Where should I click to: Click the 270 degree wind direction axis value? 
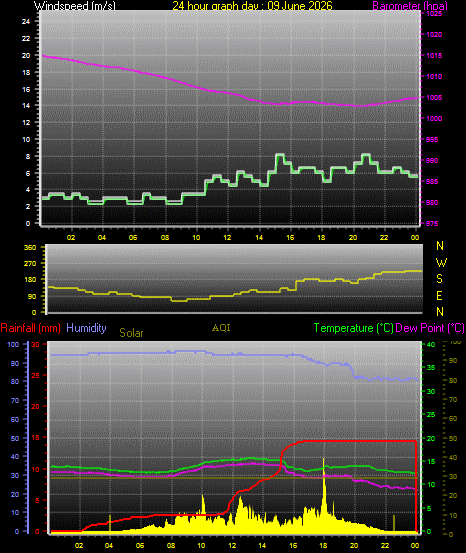point(30,263)
